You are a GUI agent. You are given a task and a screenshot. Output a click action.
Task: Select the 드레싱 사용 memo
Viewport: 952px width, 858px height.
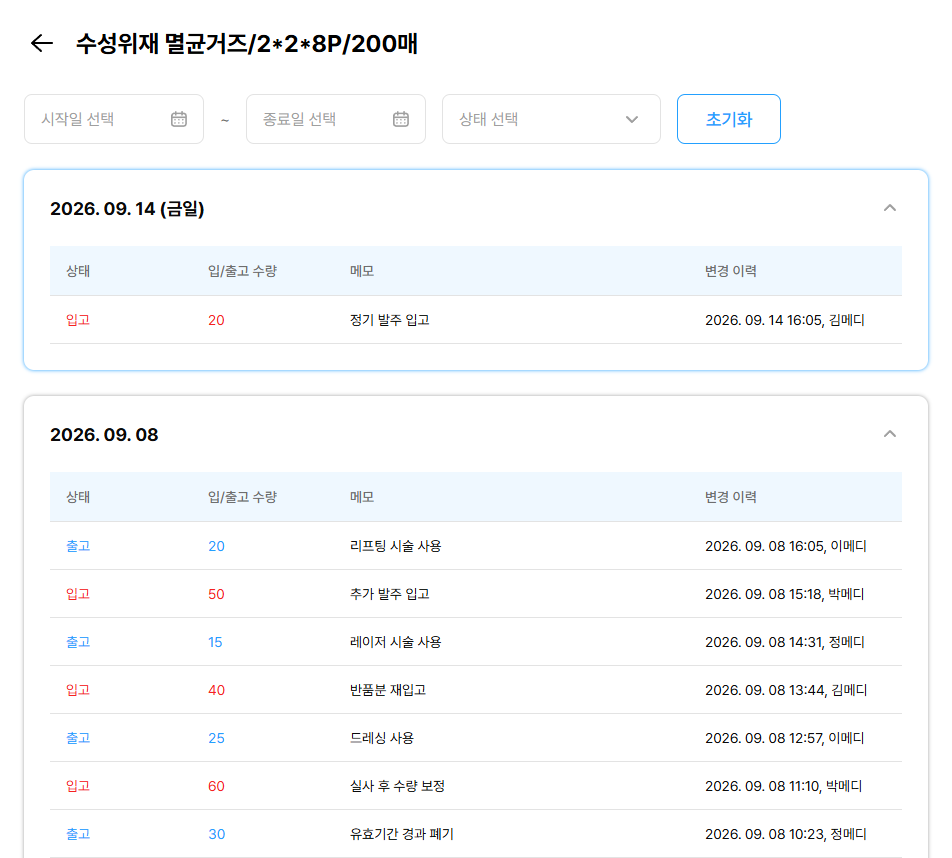(382, 738)
